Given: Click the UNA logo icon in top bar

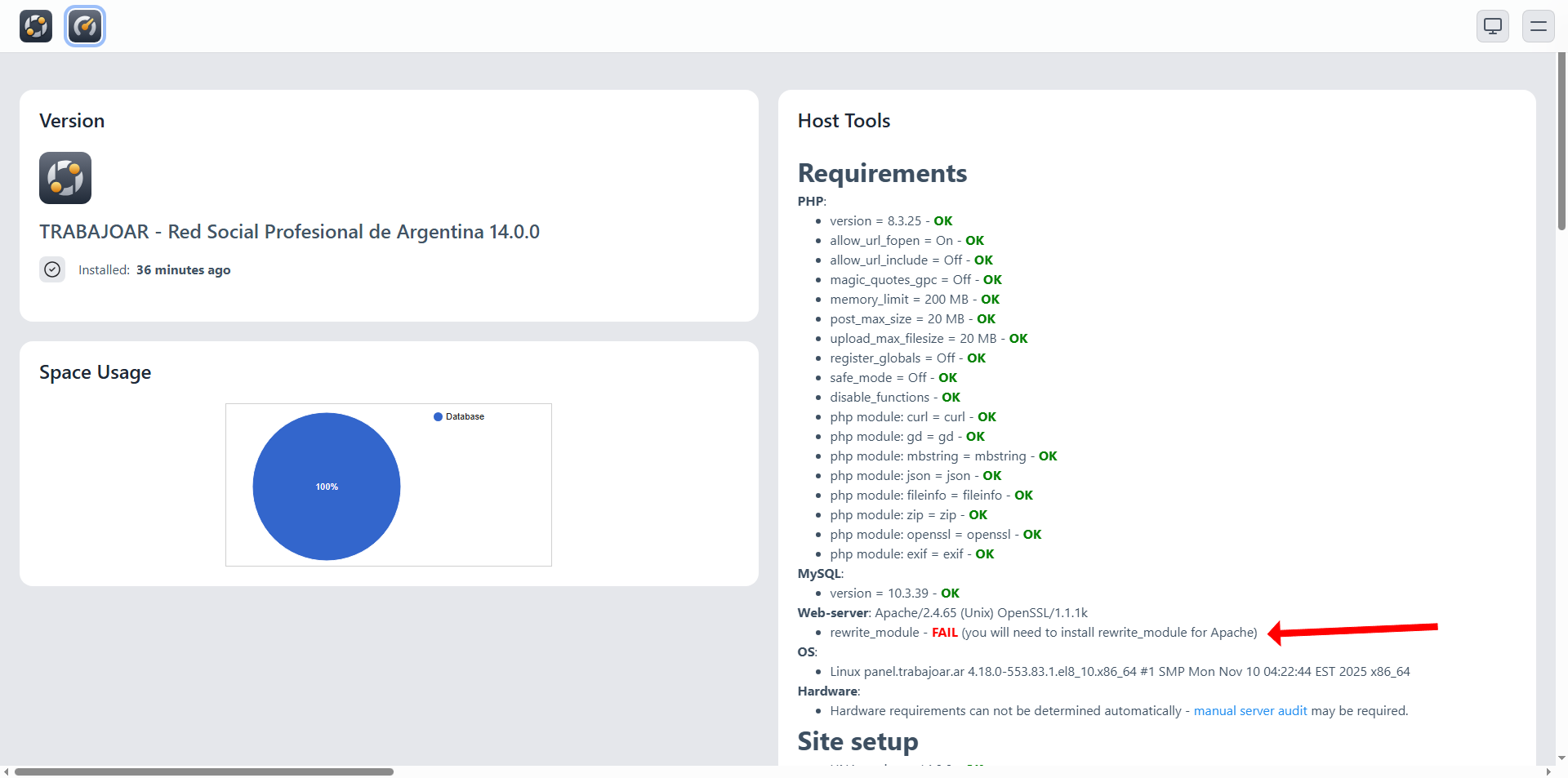Looking at the screenshot, I should 36,26.
